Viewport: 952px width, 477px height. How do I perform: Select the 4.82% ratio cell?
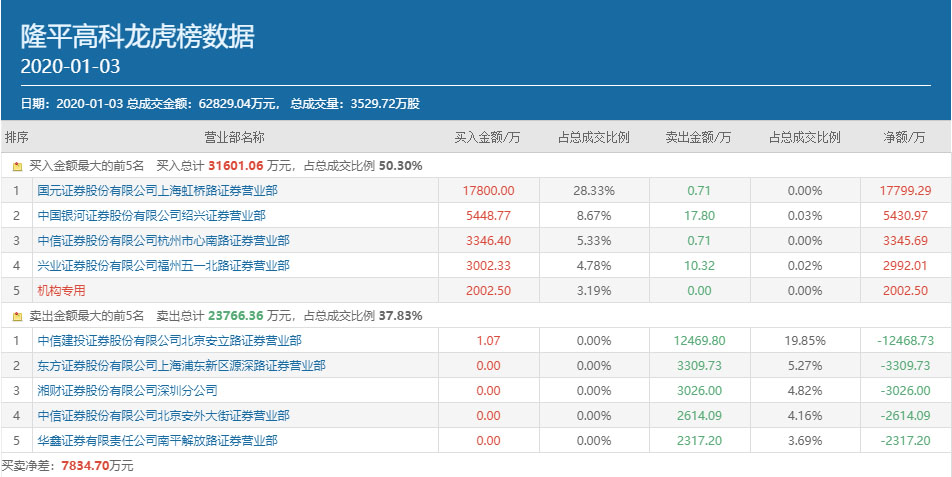tap(804, 391)
